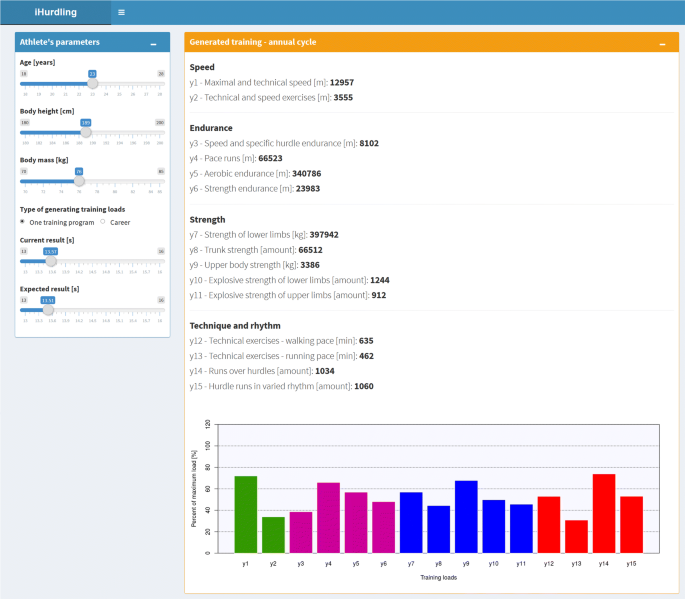Click the y7 Strength of lower limbs line

(264, 235)
